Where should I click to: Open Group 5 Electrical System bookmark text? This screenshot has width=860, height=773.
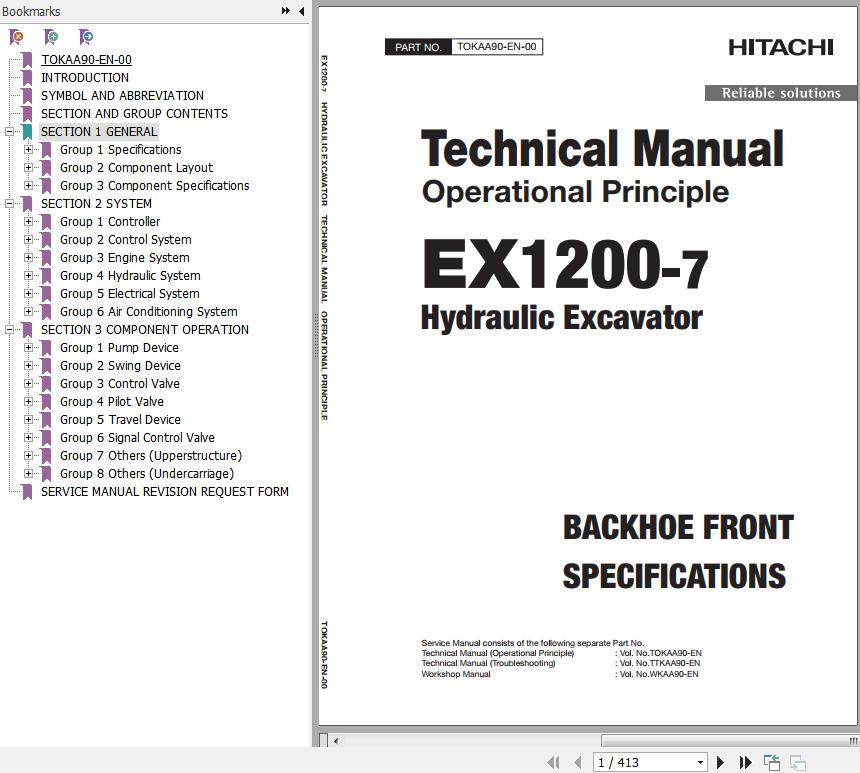click(x=130, y=294)
